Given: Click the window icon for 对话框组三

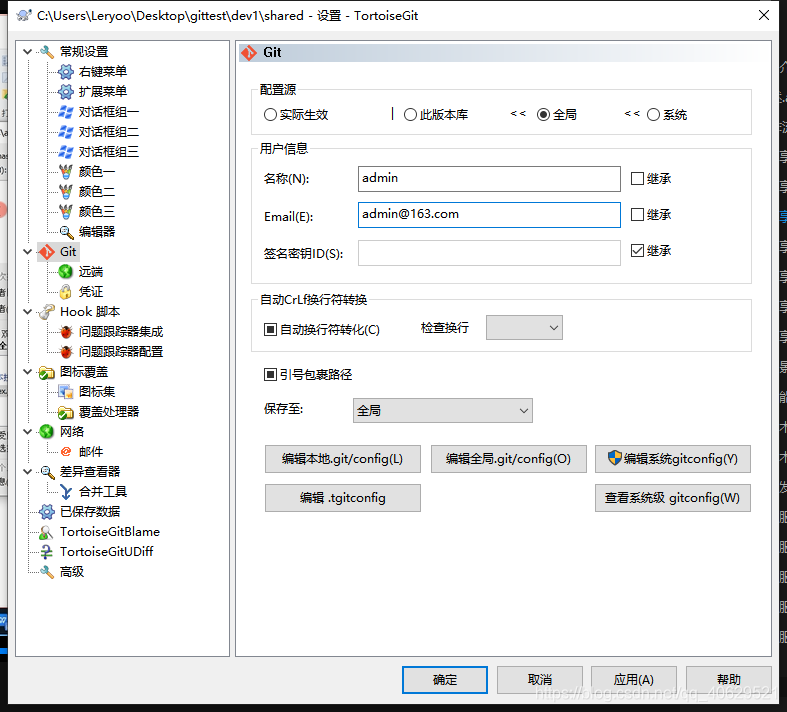Looking at the screenshot, I should [66, 152].
